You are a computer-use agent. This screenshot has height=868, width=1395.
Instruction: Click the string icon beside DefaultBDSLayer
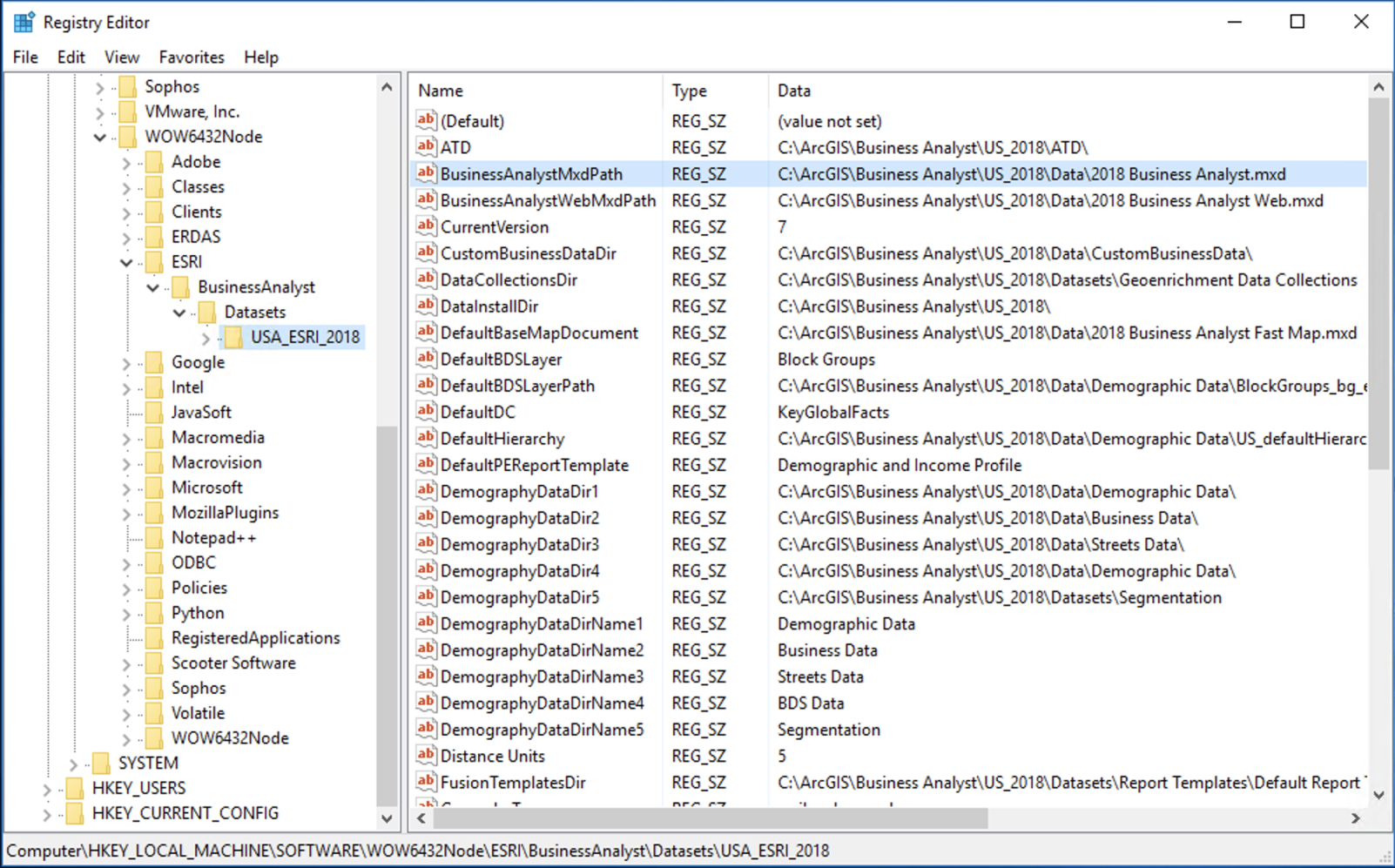[426, 358]
